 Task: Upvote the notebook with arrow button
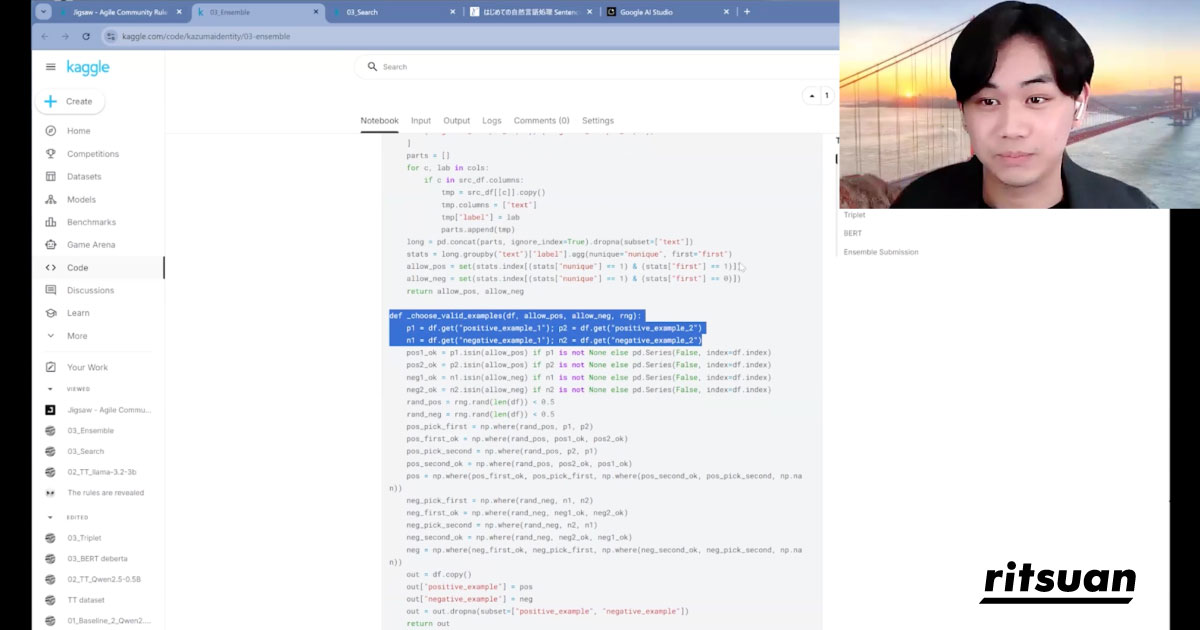[811, 96]
